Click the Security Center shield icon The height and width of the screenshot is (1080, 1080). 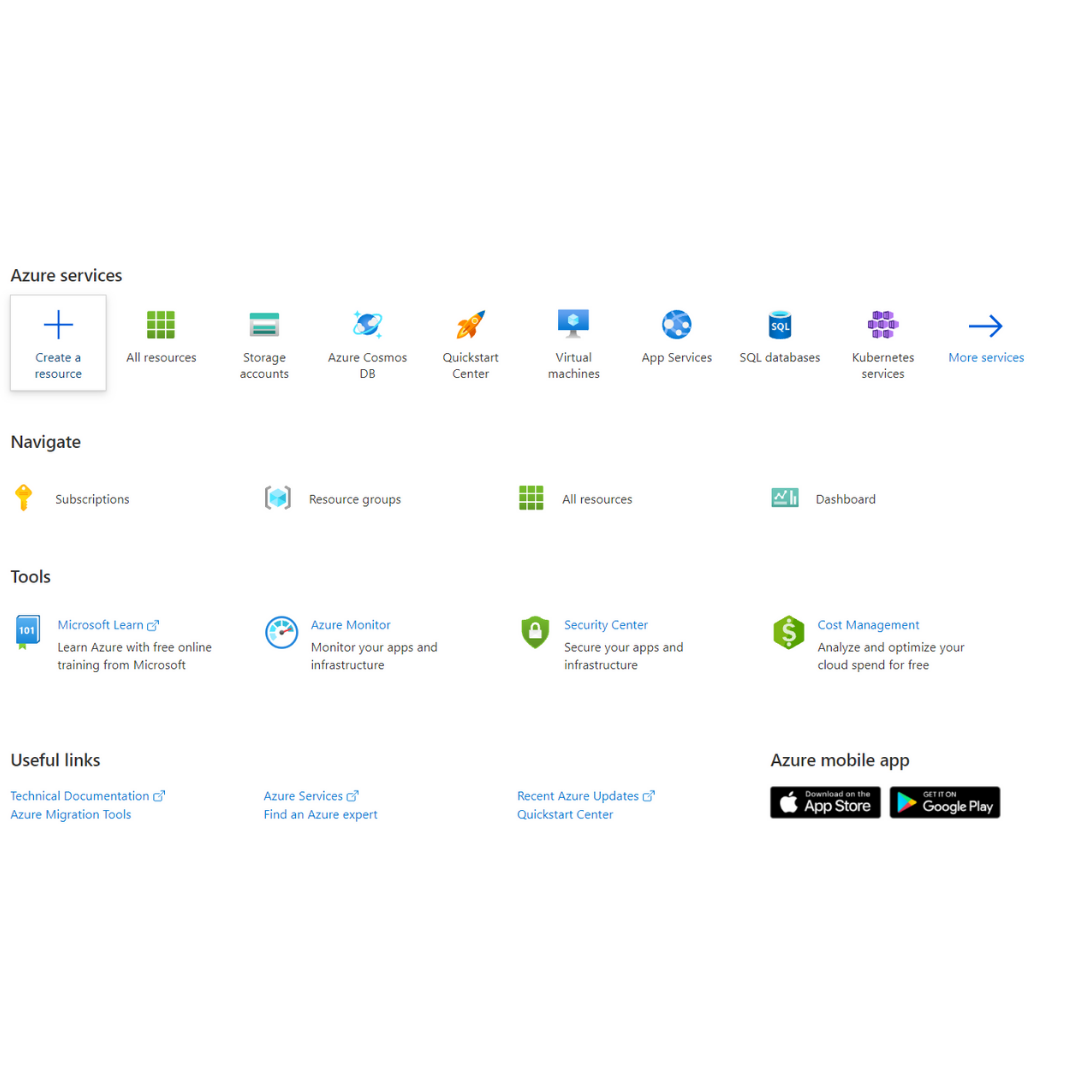coord(534,632)
